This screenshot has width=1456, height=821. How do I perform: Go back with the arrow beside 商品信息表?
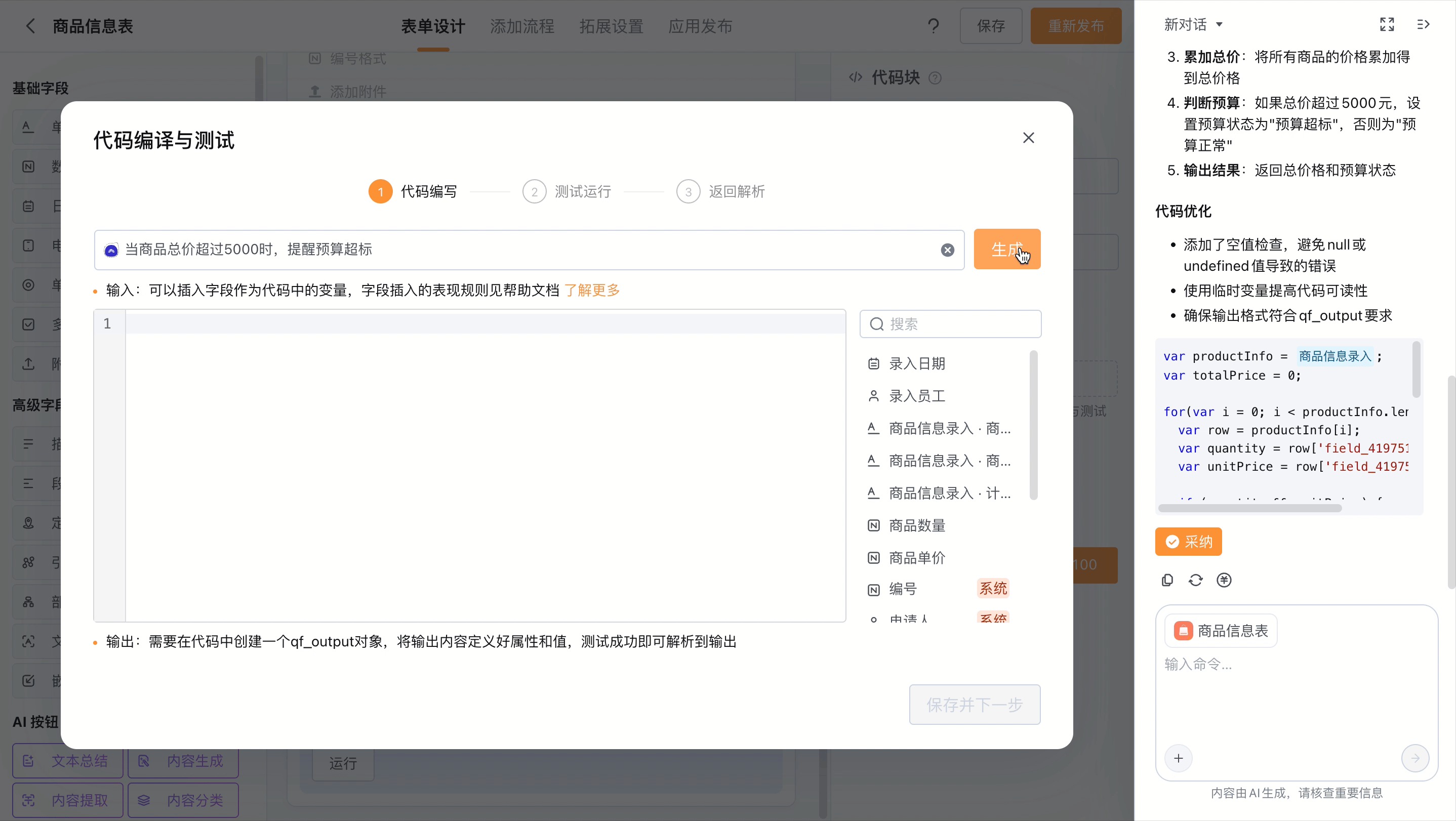click(30, 26)
